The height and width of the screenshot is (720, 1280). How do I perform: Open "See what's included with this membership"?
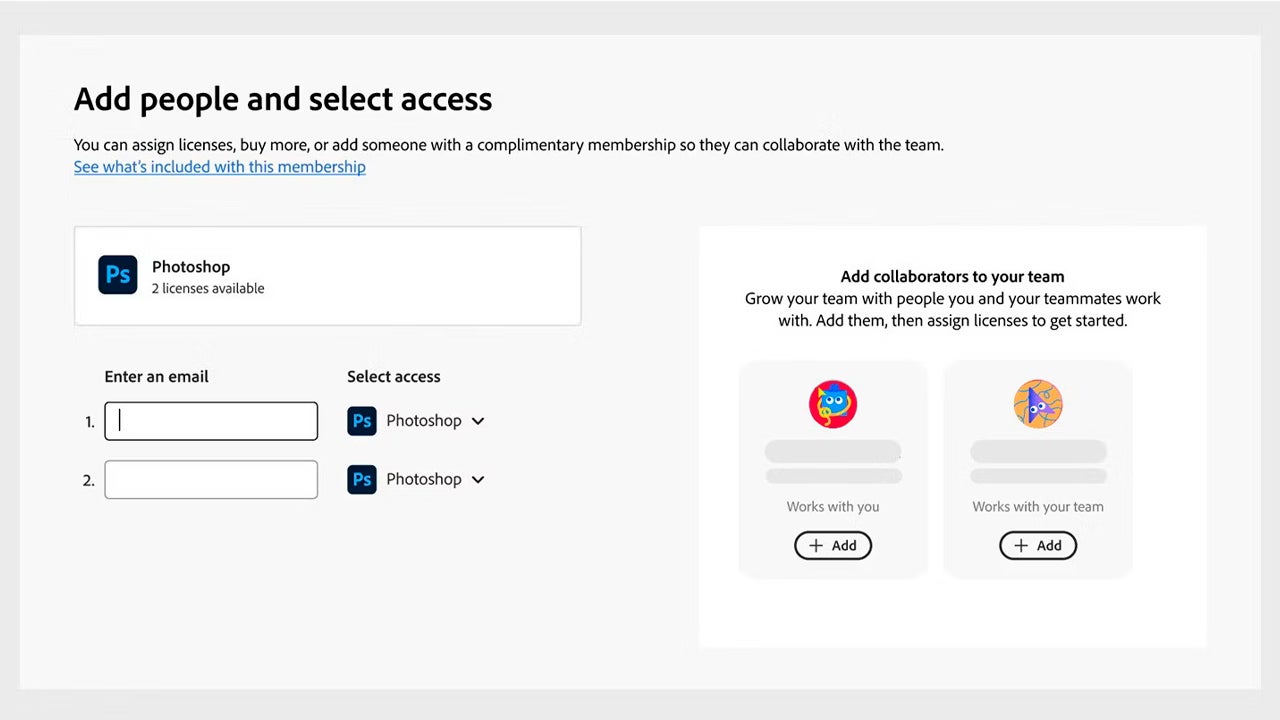pyautogui.click(x=219, y=166)
